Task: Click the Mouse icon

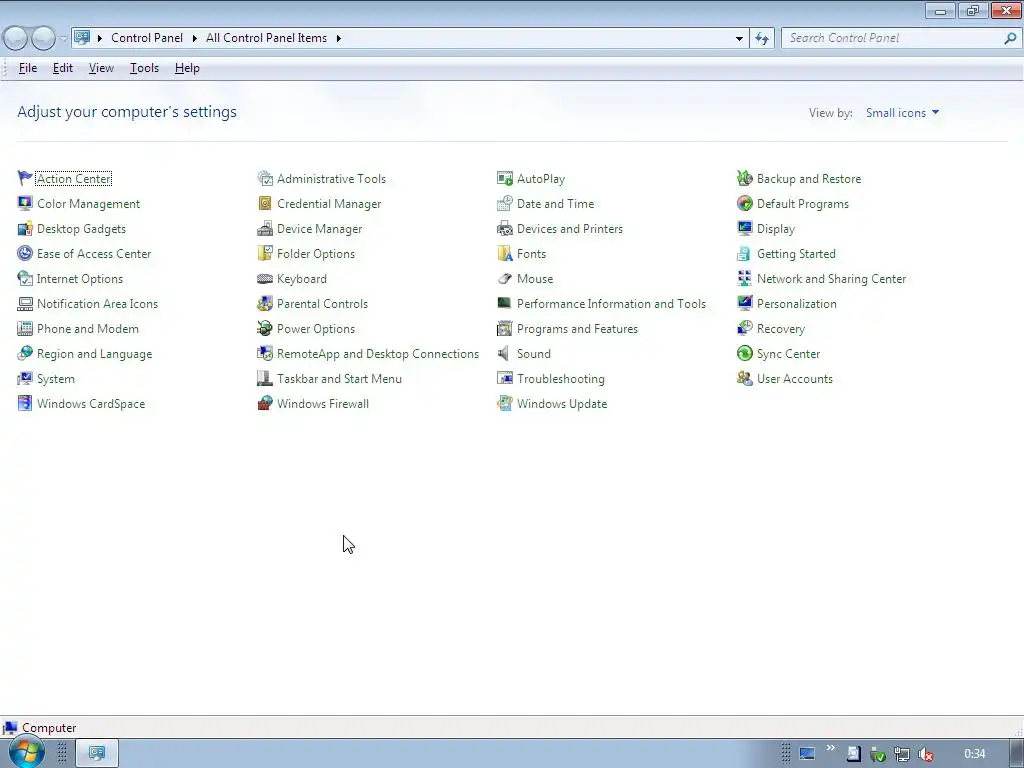Action: click(x=505, y=279)
